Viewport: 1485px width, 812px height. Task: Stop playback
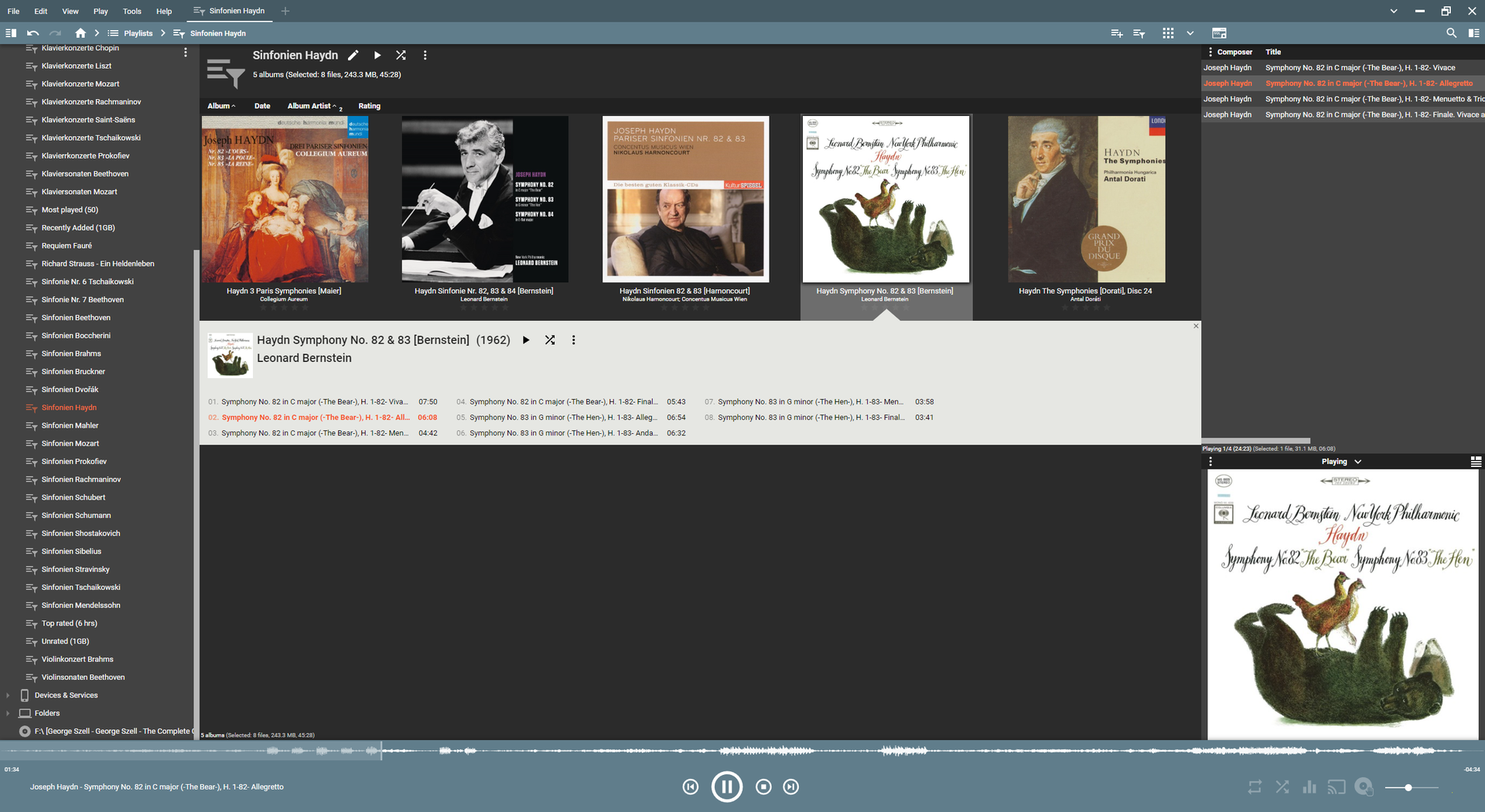click(x=763, y=787)
